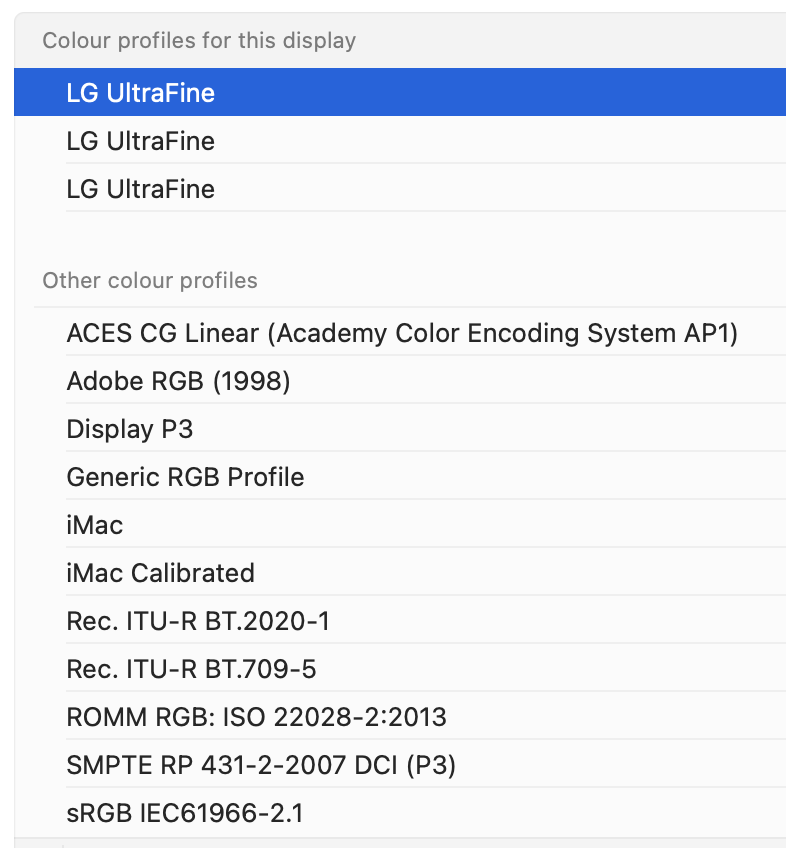
Task: Select ROMM RGB: ISO 22028-2:2013
Action: [x=256, y=717]
